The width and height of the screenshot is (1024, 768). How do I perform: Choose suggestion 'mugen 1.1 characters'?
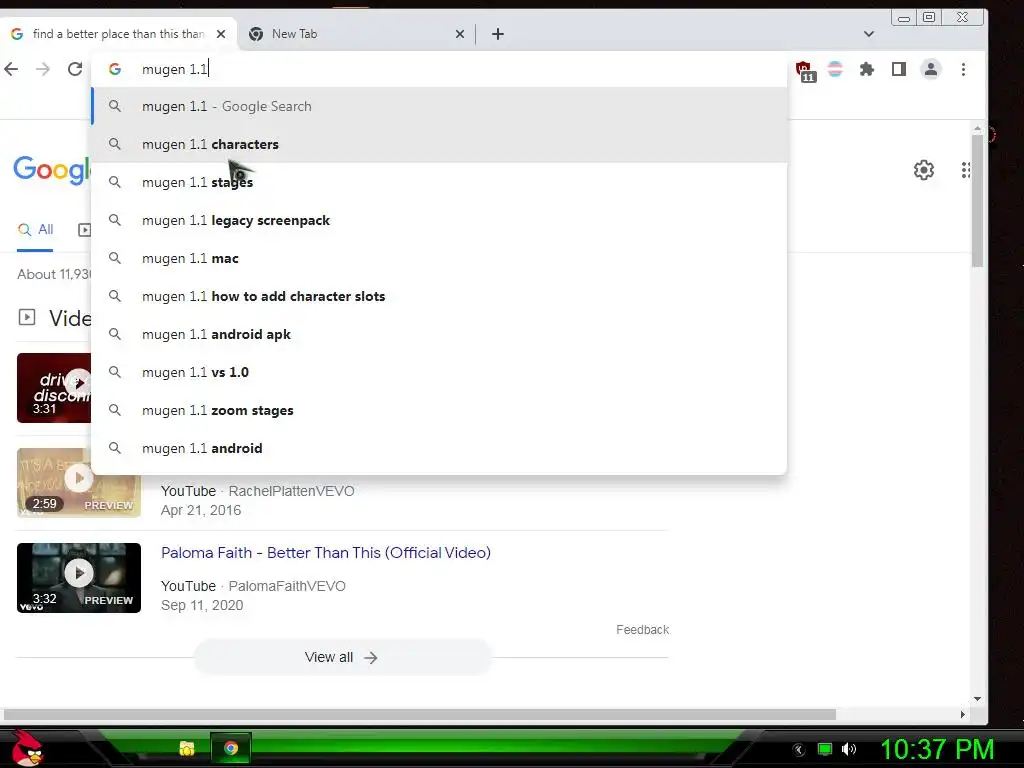coord(440,144)
